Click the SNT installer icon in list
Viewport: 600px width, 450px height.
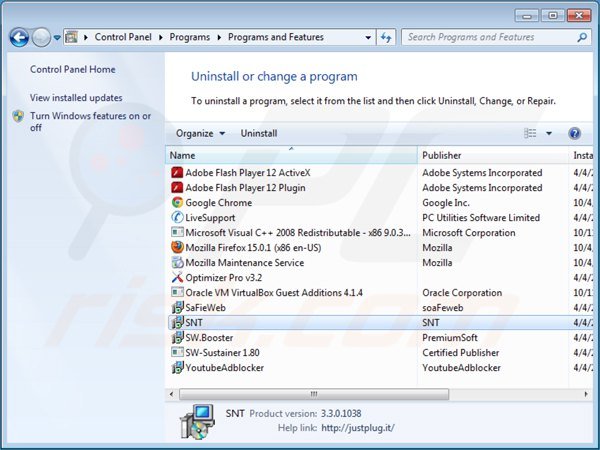tap(177, 323)
